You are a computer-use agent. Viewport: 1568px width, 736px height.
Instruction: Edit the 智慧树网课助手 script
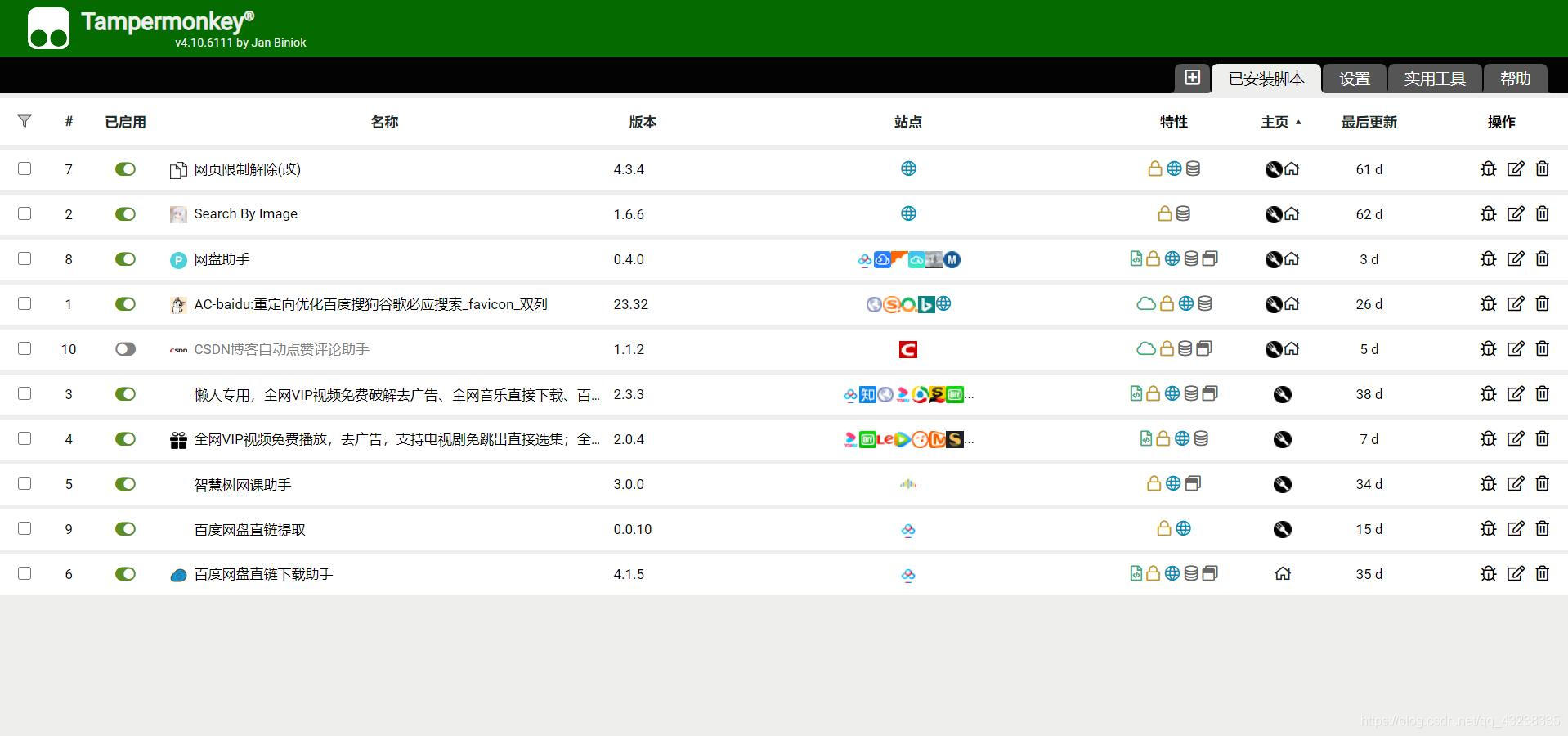tap(1515, 483)
